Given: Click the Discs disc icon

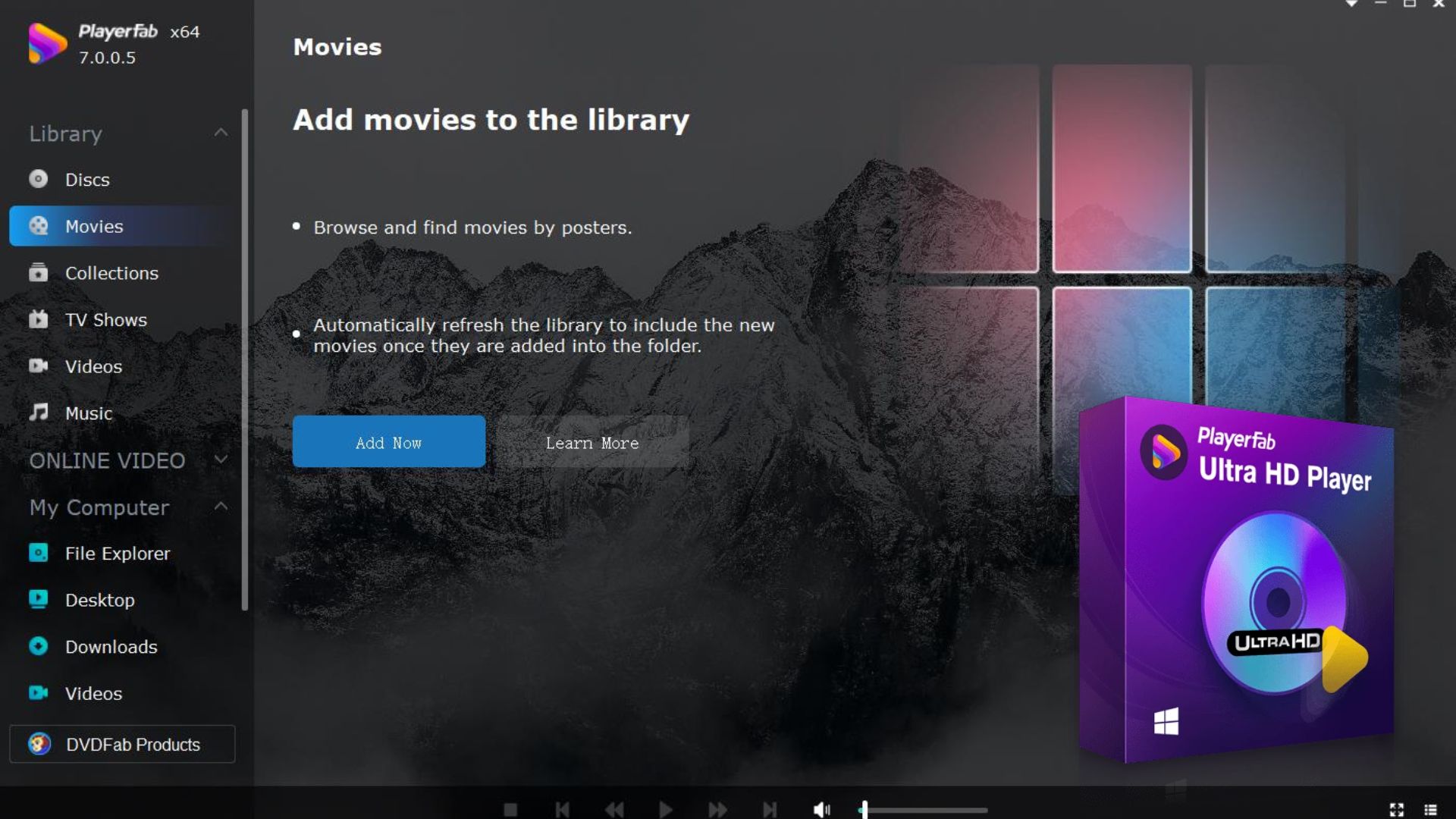Looking at the screenshot, I should pos(38,179).
